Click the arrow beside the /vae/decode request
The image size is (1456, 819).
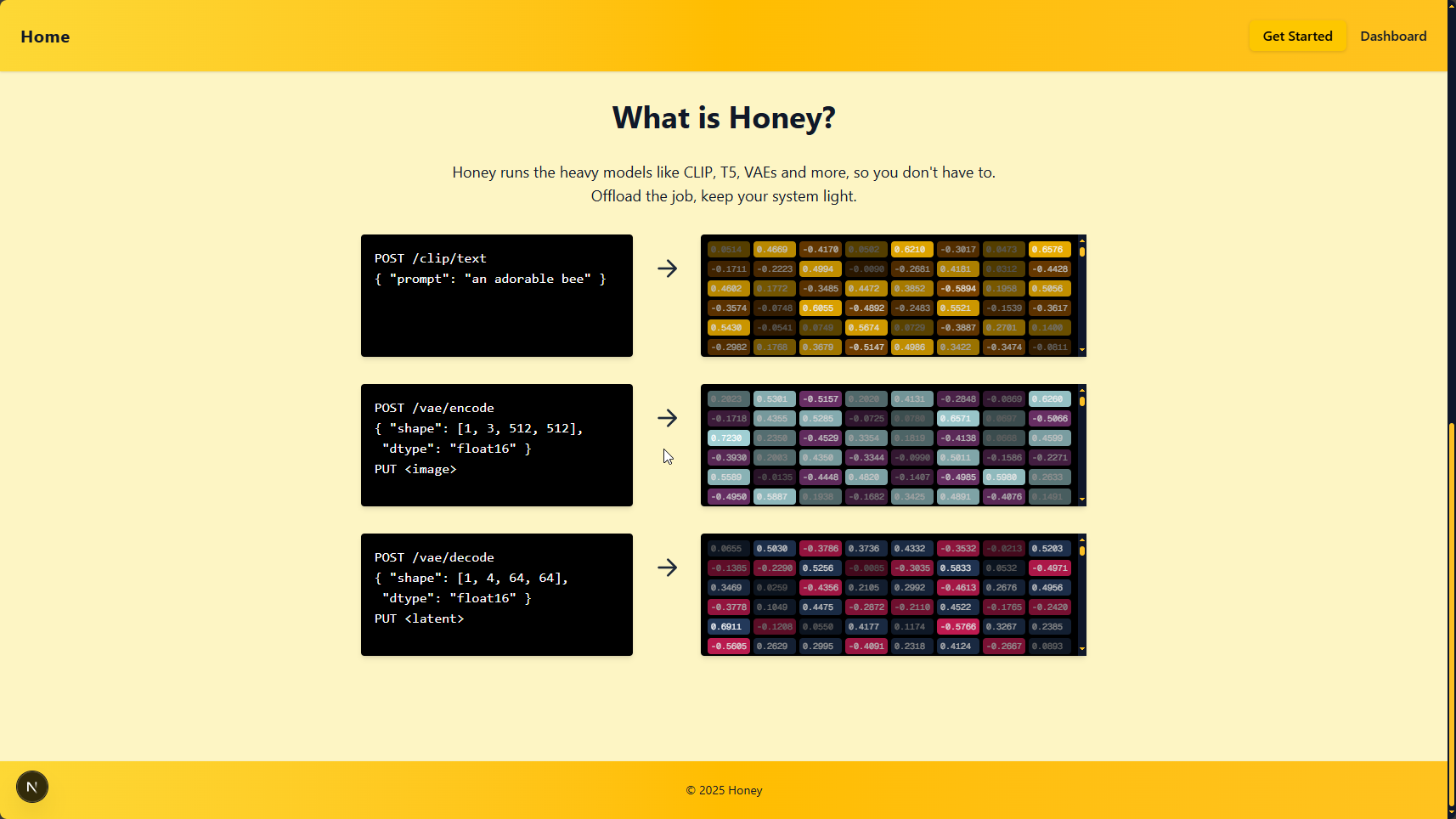click(x=667, y=568)
